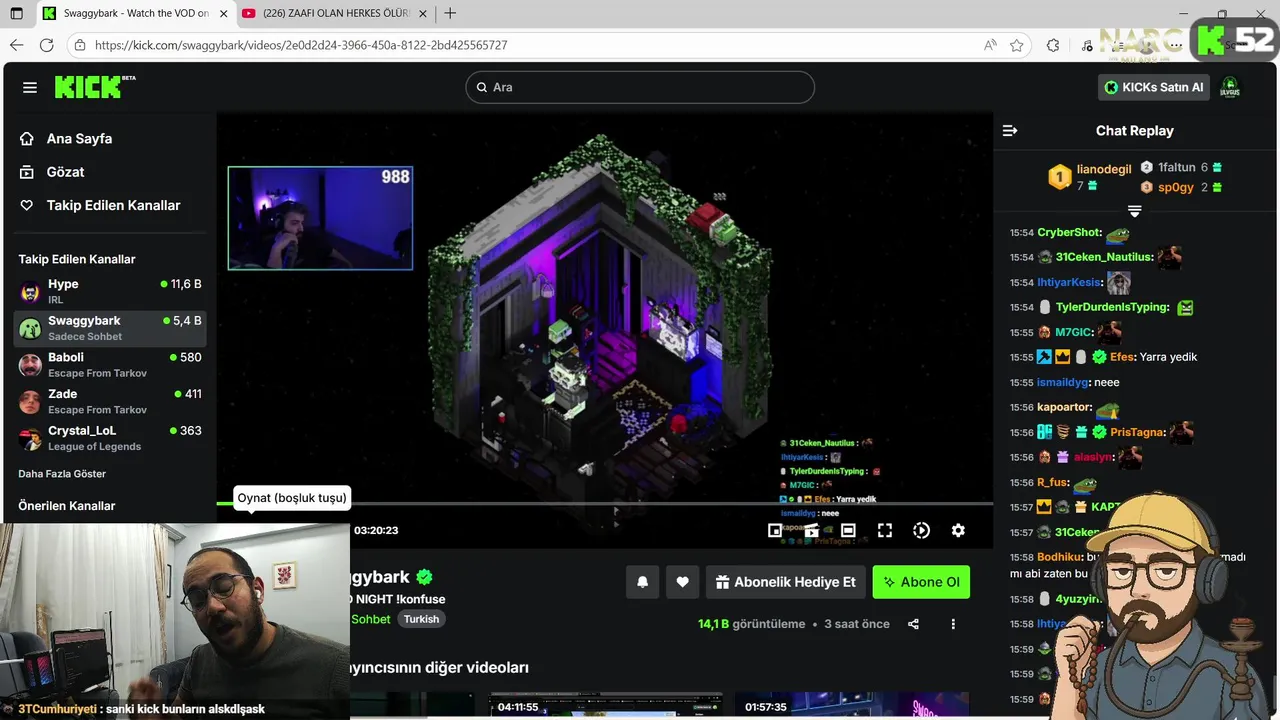Open the 01:57:35 video thumbnail
This screenshot has height=720, width=1280.
click(852, 705)
